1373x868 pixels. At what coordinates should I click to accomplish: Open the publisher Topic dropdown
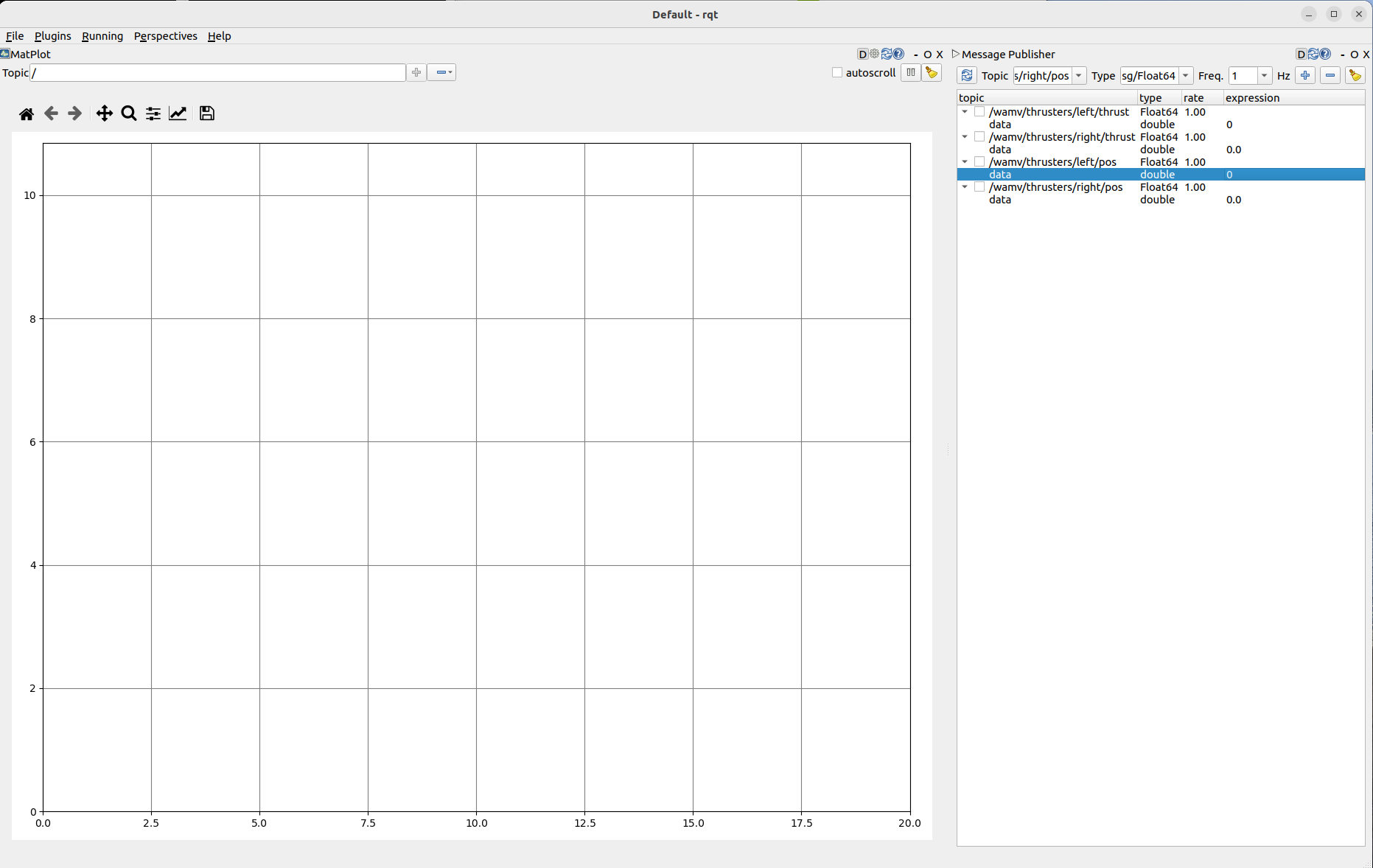point(1079,75)
